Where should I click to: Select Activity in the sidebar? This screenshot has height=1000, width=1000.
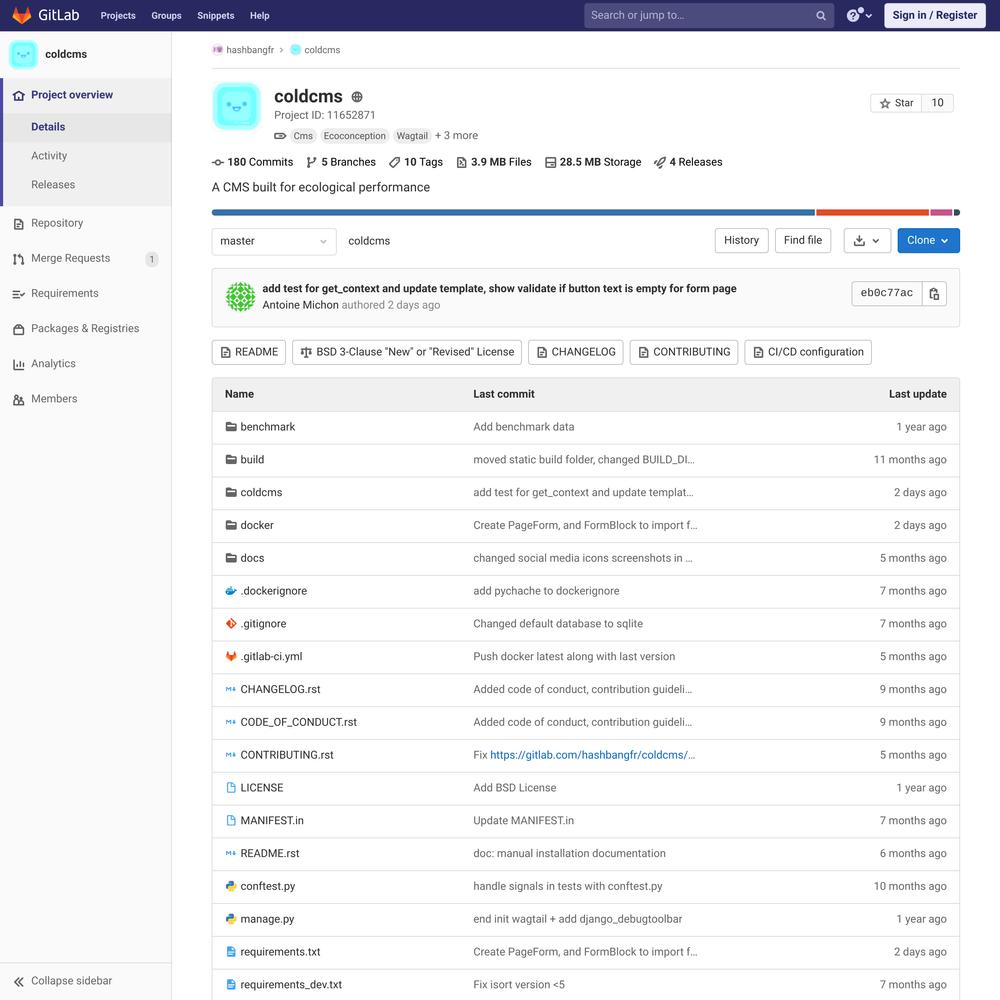(x=87, y=156)
